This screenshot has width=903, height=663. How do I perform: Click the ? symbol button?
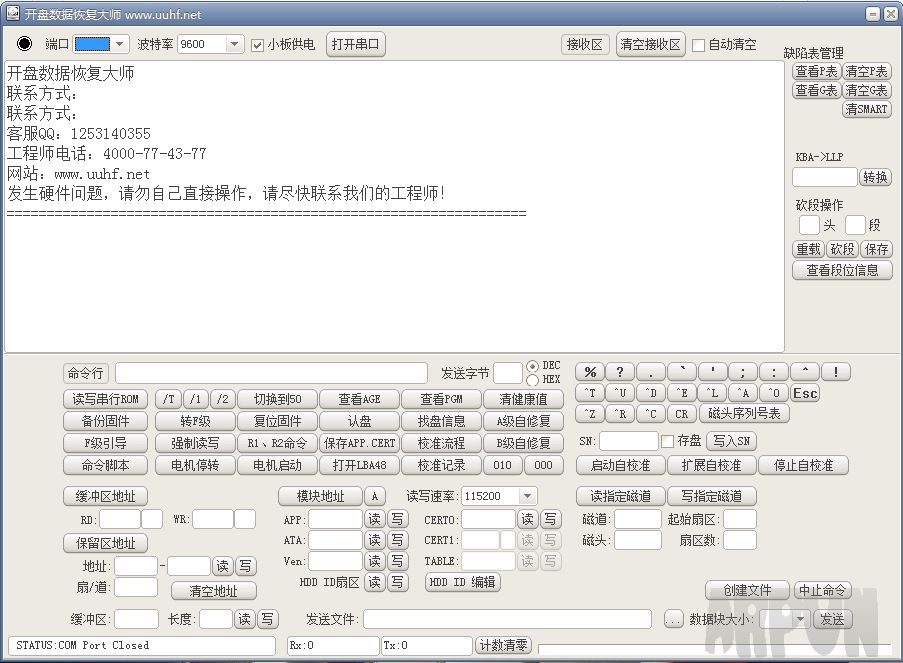620,372
